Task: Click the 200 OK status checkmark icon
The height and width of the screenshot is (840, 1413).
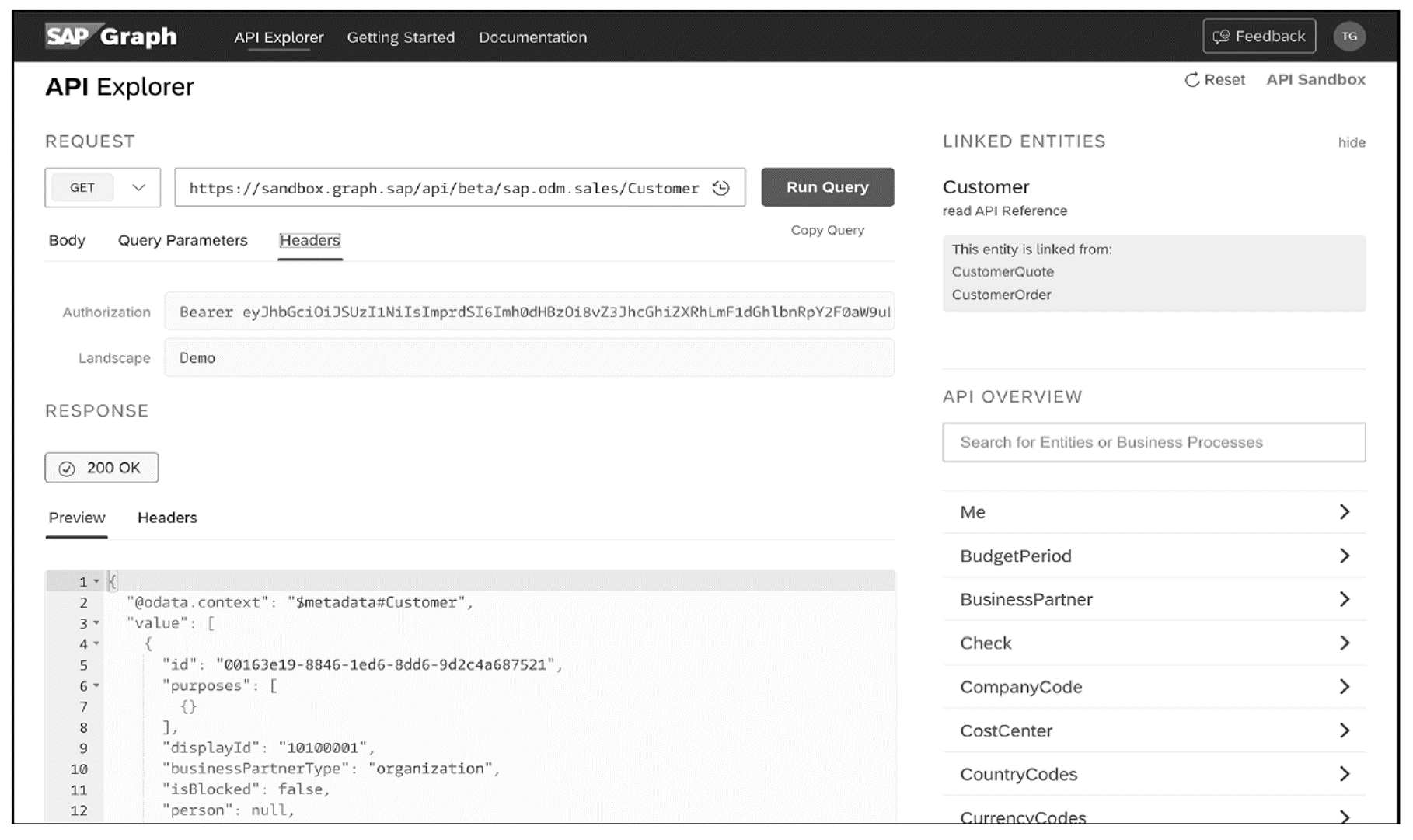Action: 67,469
